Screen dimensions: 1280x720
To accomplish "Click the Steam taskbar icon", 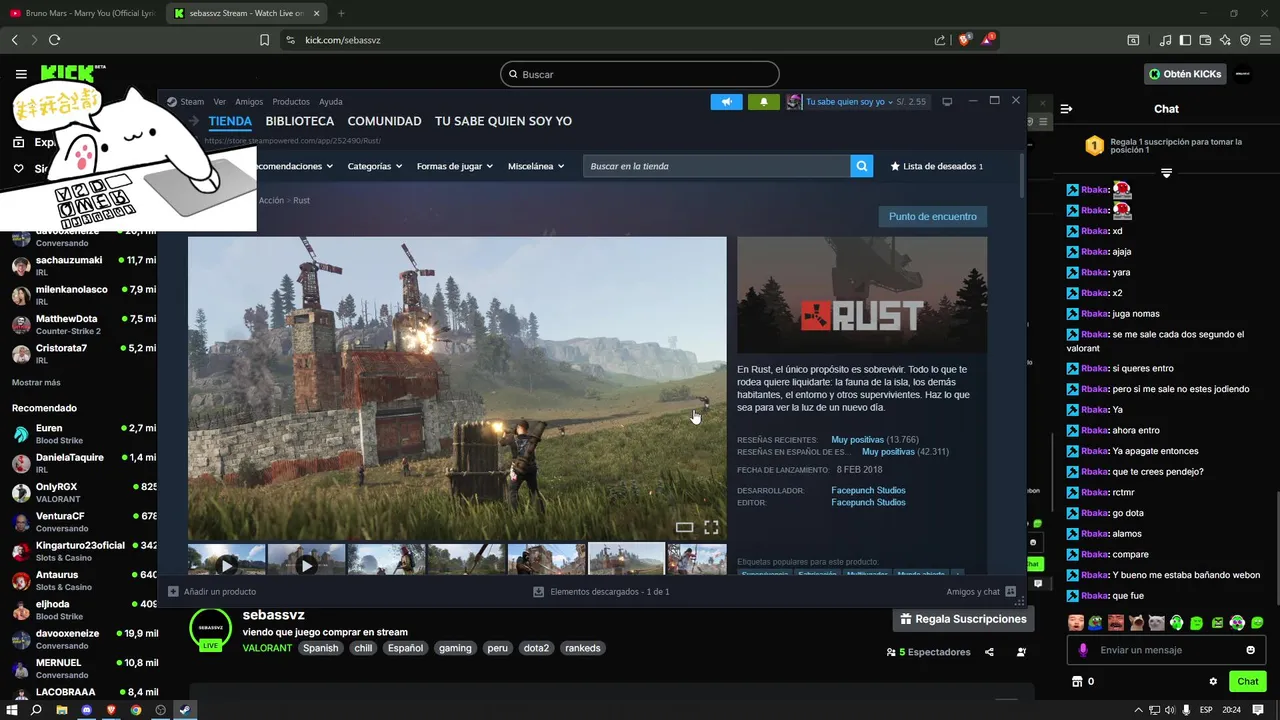I will 184,710.
